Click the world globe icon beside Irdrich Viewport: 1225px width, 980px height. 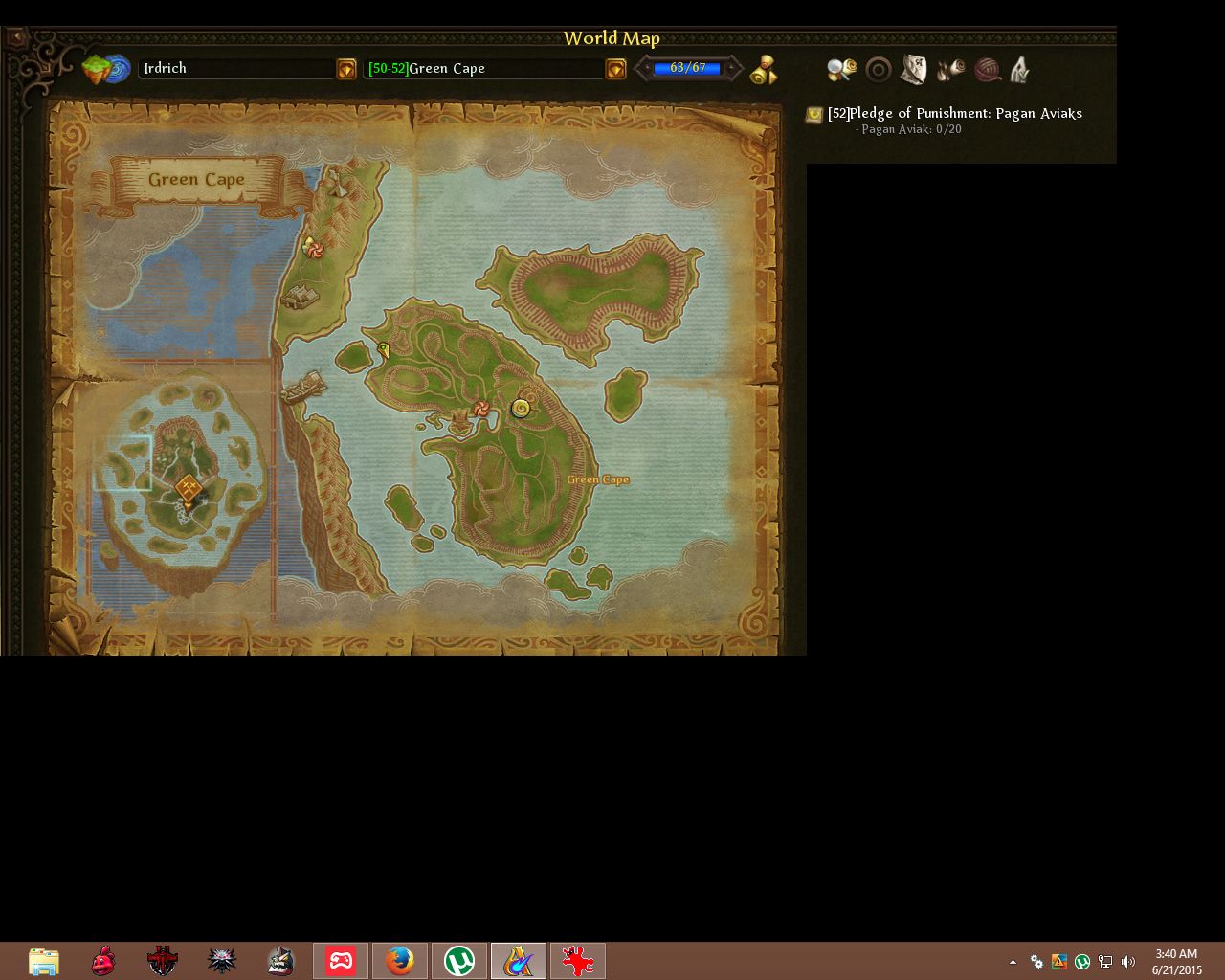(106, 69)
